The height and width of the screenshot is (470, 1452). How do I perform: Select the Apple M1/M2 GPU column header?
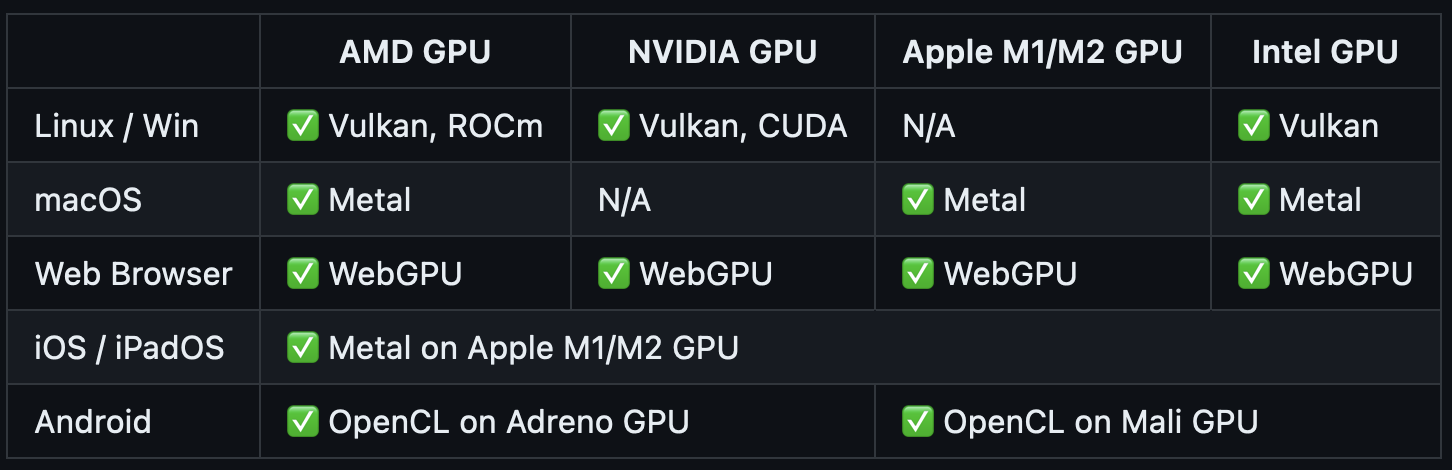1042,52
